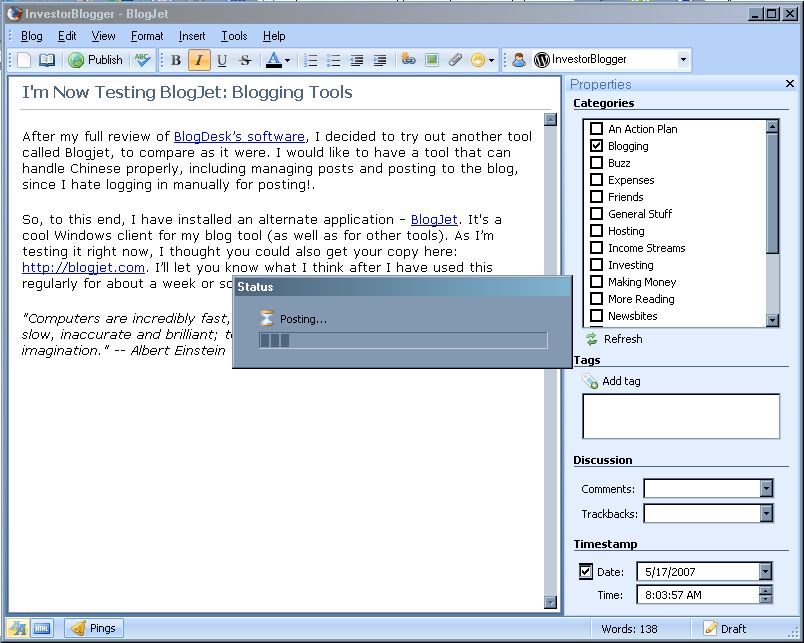The width and height of the screenshot is (804, 643).
Task: Uncheck the Blogging category
Action: tap(596, 146)
